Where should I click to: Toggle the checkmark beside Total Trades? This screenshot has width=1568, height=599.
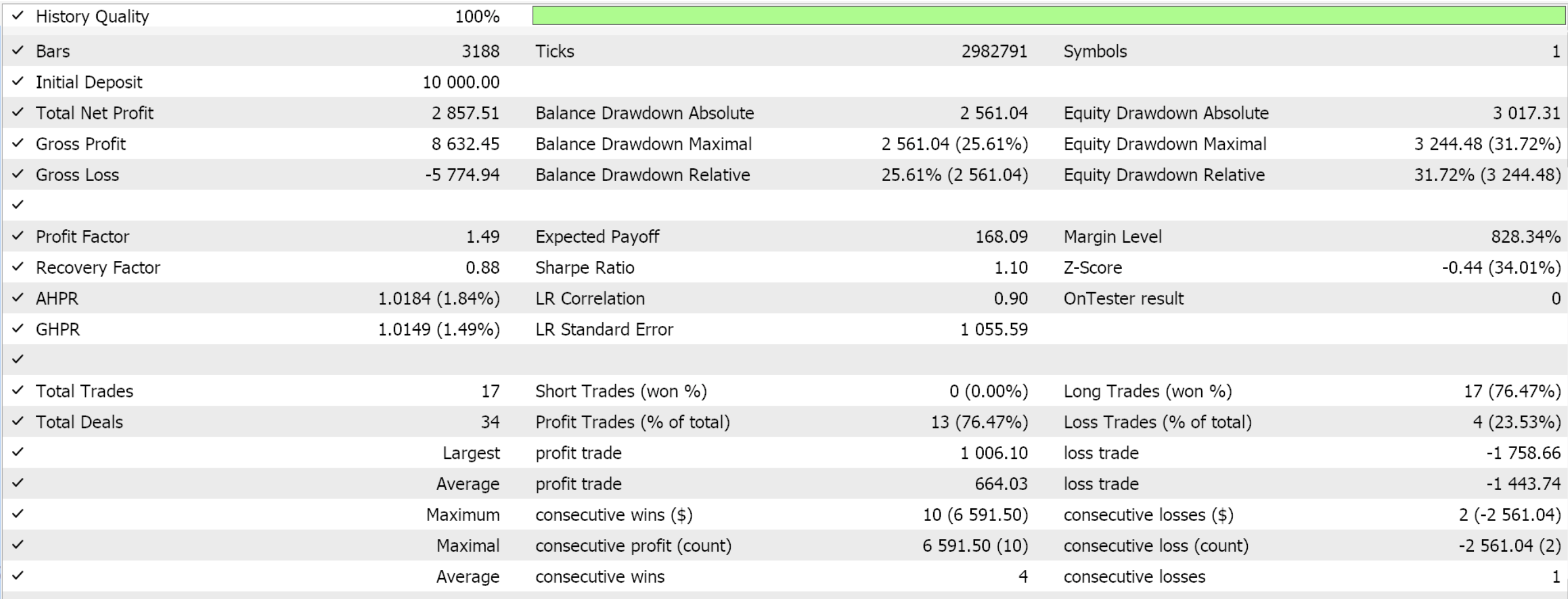[17, 391]
